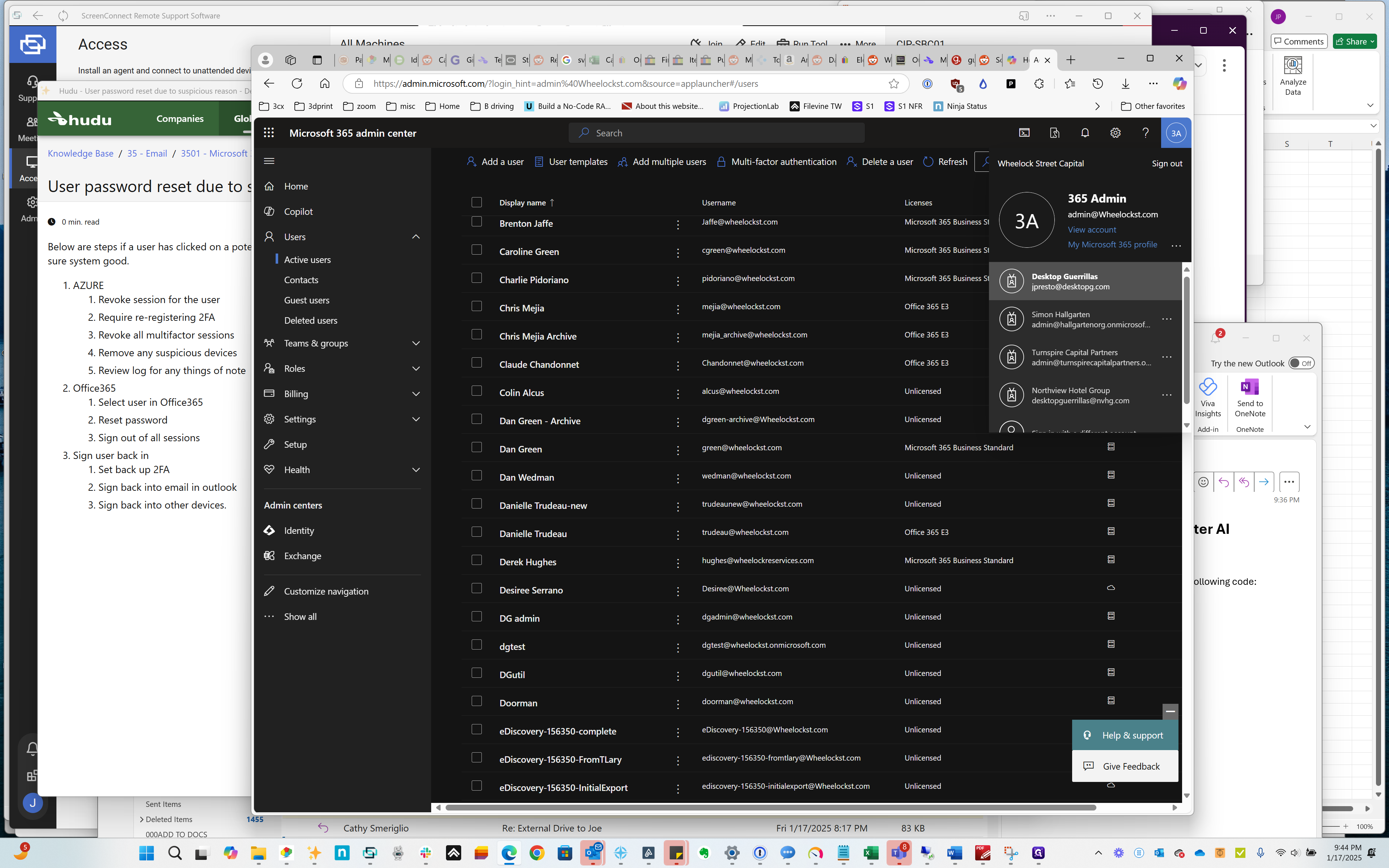Open Microsoft Teams from the taskbar

[x=898, y=853]
